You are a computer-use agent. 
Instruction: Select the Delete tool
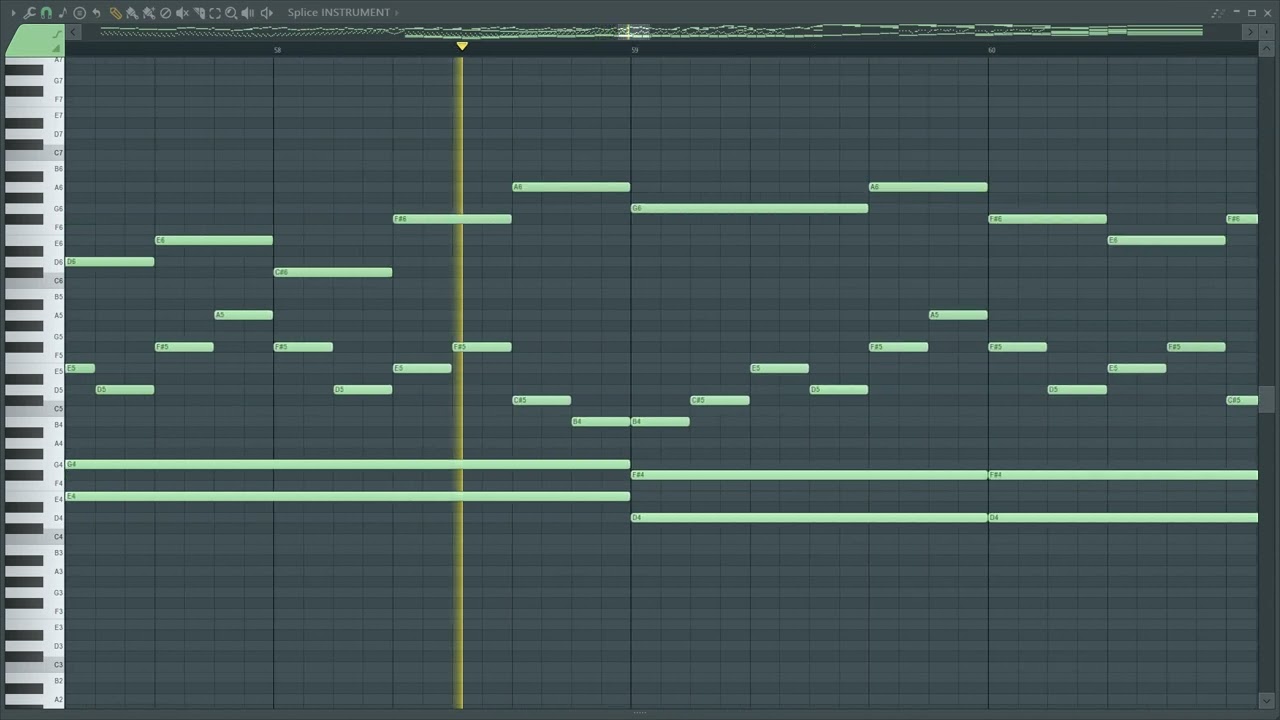point(165,12)
